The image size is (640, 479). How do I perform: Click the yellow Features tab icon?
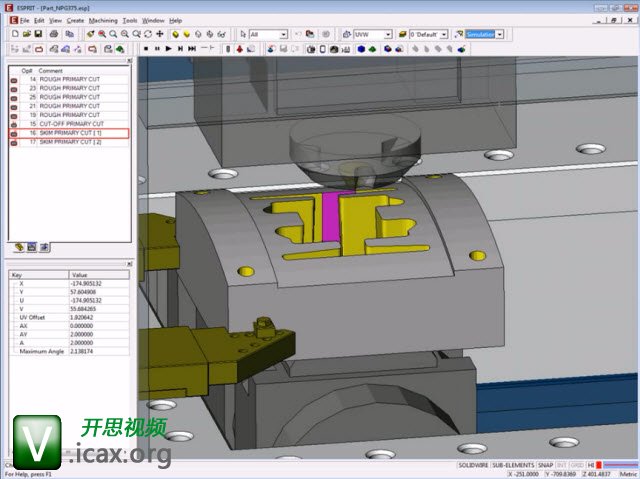click(19, 247)
